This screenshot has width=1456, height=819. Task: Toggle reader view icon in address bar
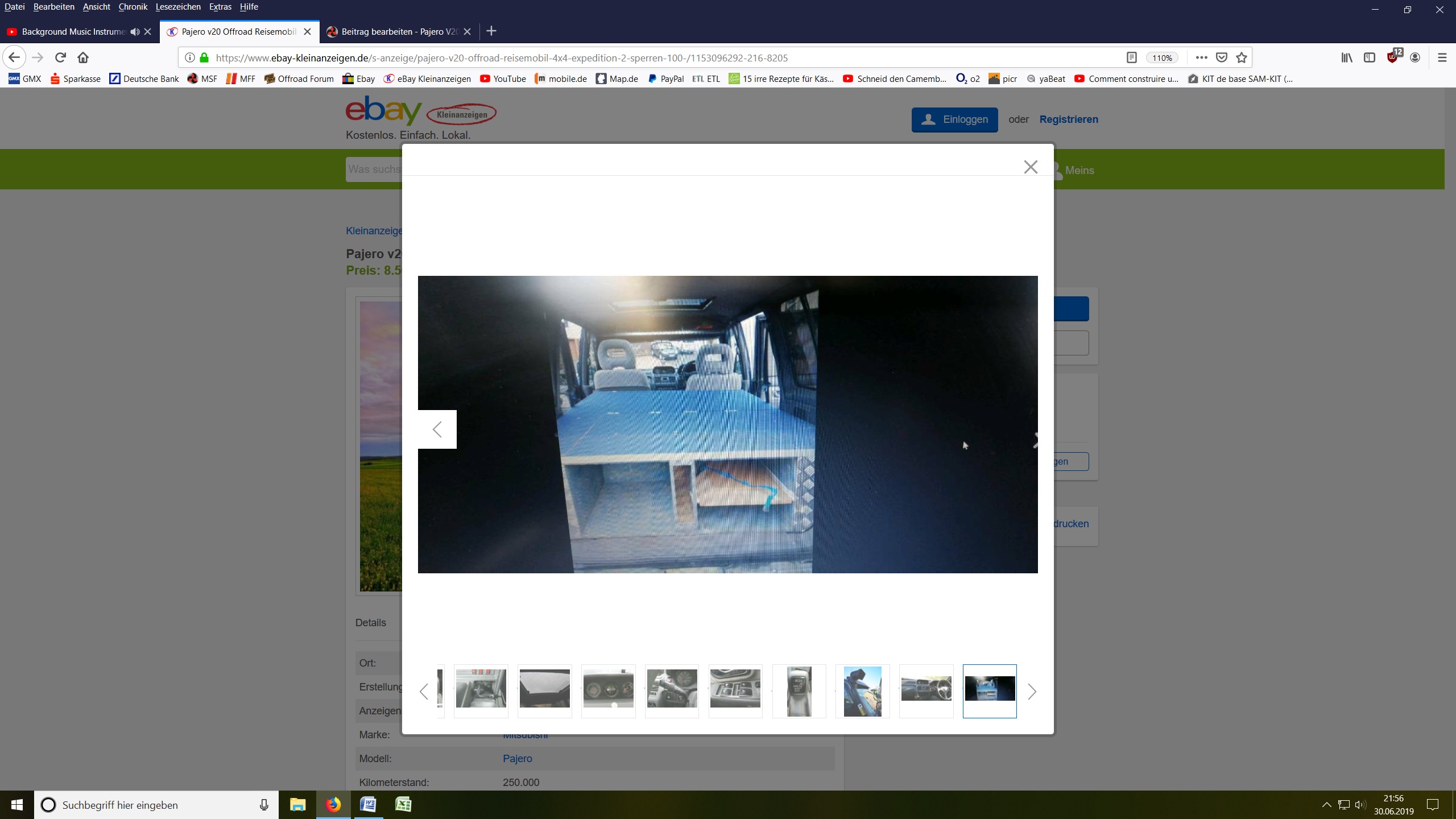[1131, 57]
